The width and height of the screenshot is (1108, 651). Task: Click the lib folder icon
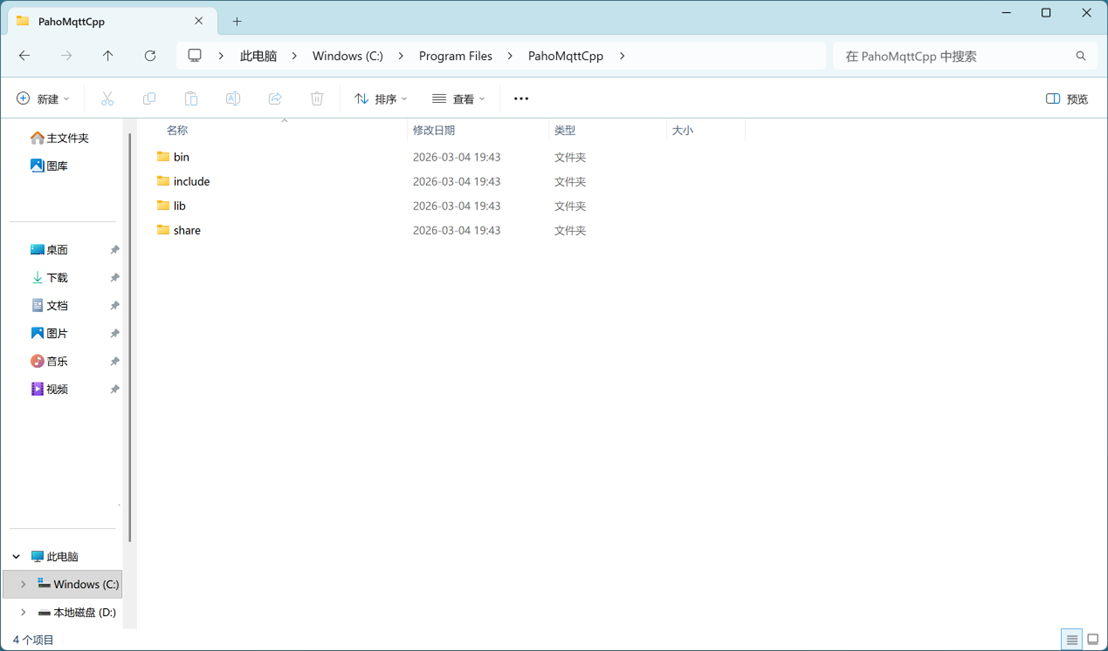click(x=163, y=205)
